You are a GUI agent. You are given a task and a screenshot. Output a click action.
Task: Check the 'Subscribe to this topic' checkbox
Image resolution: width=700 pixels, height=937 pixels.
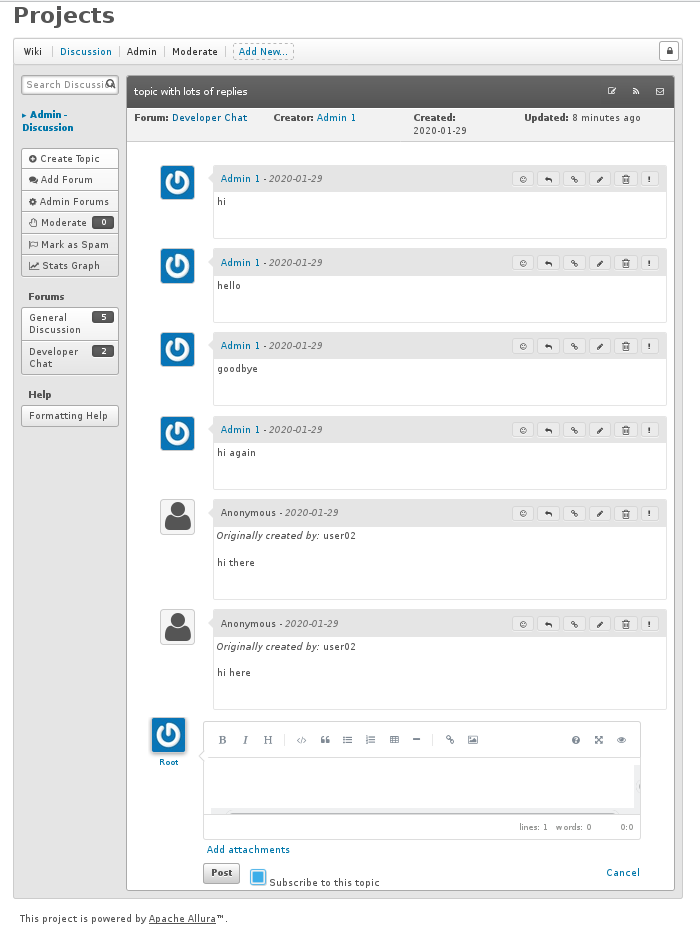[x=258, y=877]
